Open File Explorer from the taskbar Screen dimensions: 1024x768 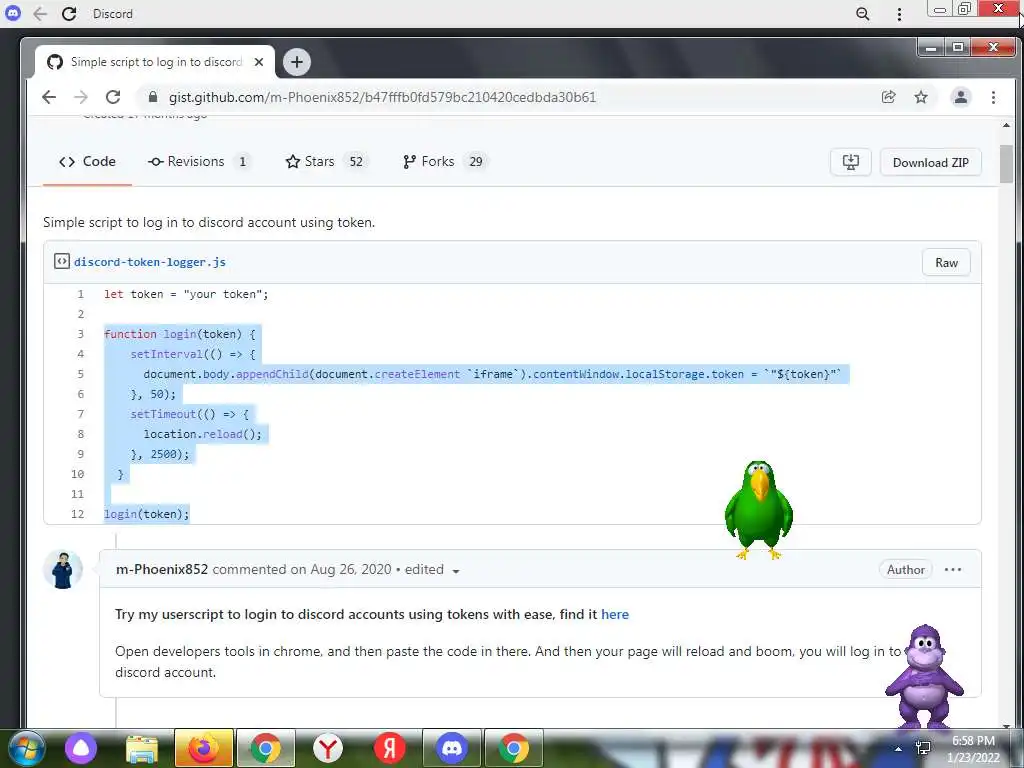click(x=142, y=748)
